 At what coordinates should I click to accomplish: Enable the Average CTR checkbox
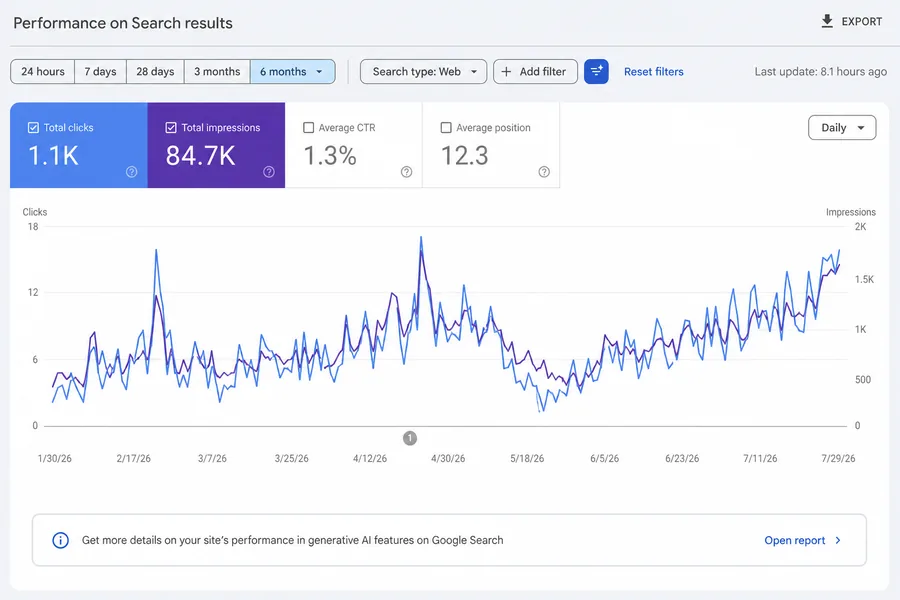point(308,127)
